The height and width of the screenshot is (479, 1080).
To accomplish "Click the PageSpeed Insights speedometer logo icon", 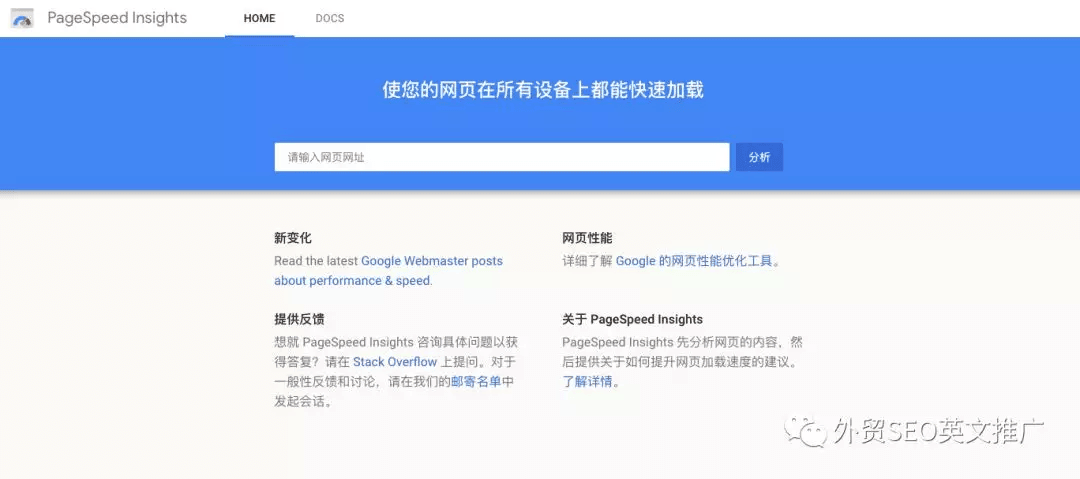I will pyautogui.click(x=23, y=19).
